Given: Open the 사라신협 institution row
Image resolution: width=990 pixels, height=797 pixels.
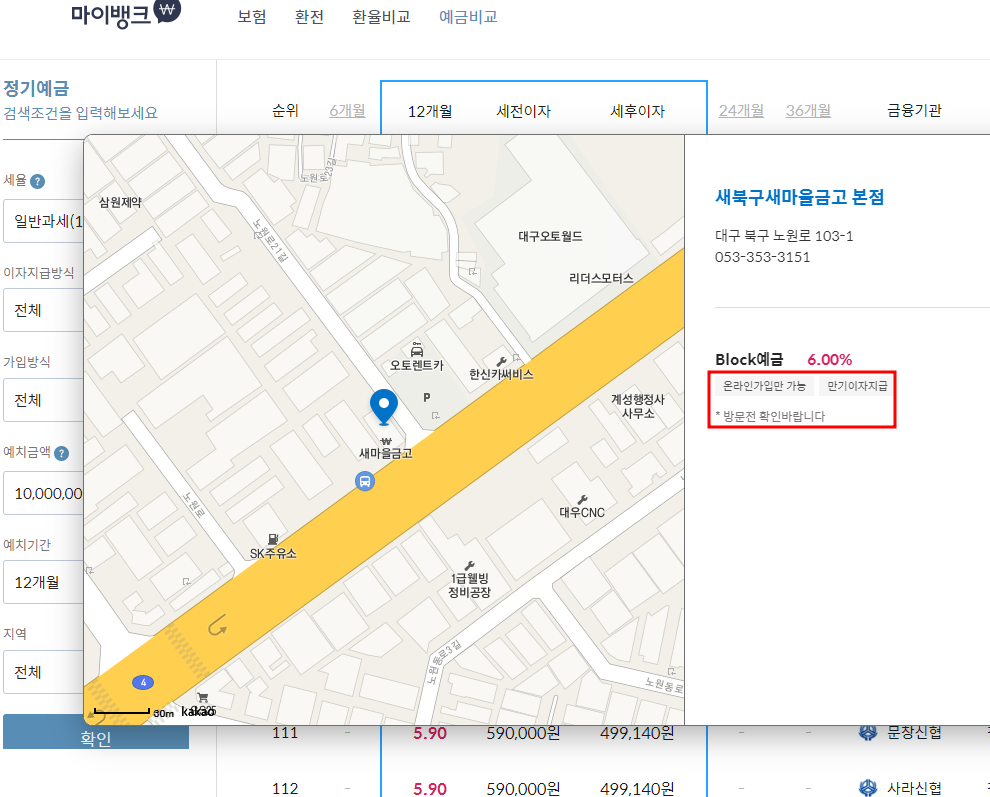Looking at the screenshot, I should coord(914,788).
